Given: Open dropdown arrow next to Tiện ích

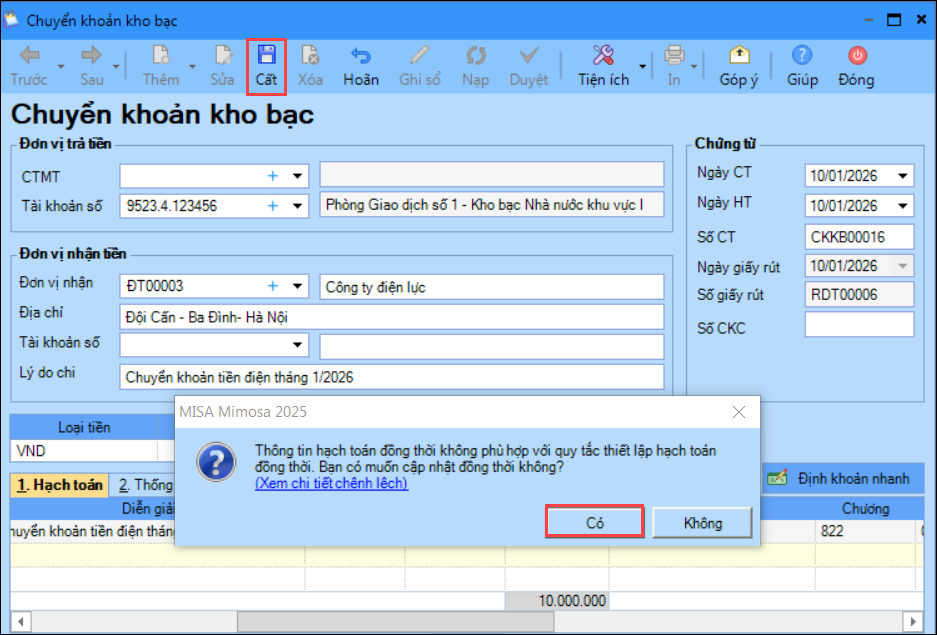Looking at the screenshot, I should point(641,68).
